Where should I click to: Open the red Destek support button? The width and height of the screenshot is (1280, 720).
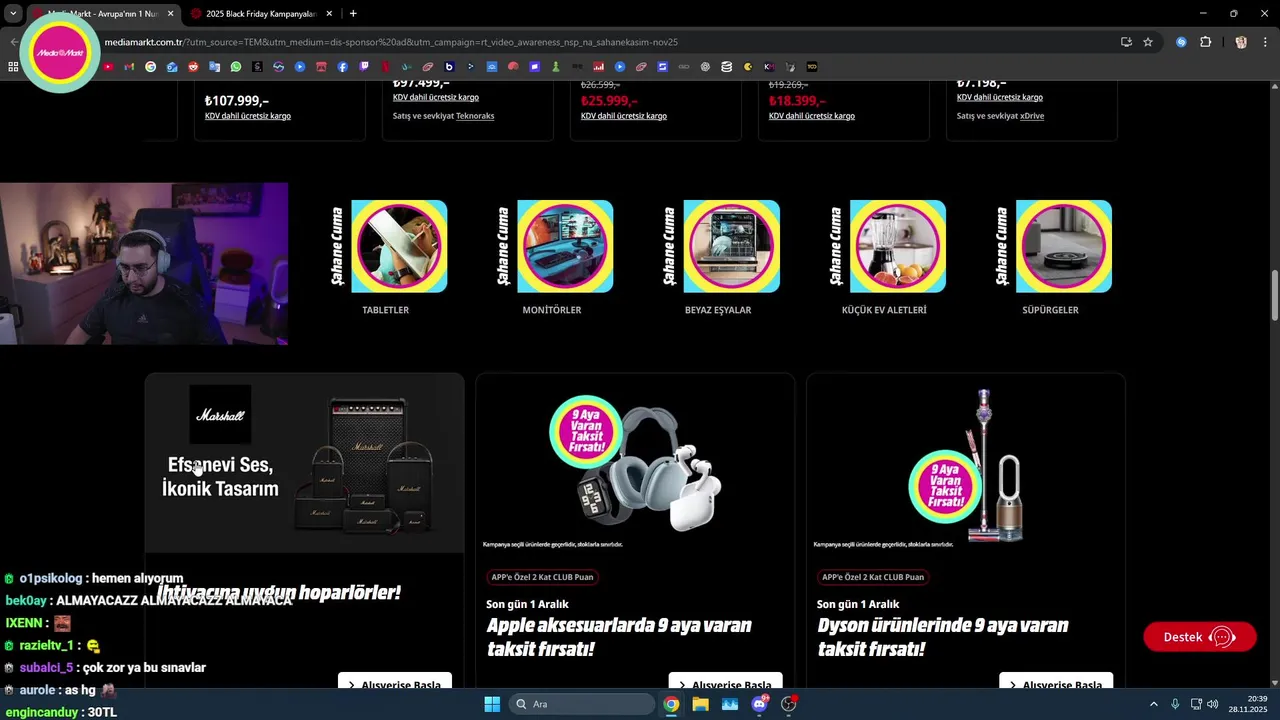pyautogui.click(x=1200, y=637)
